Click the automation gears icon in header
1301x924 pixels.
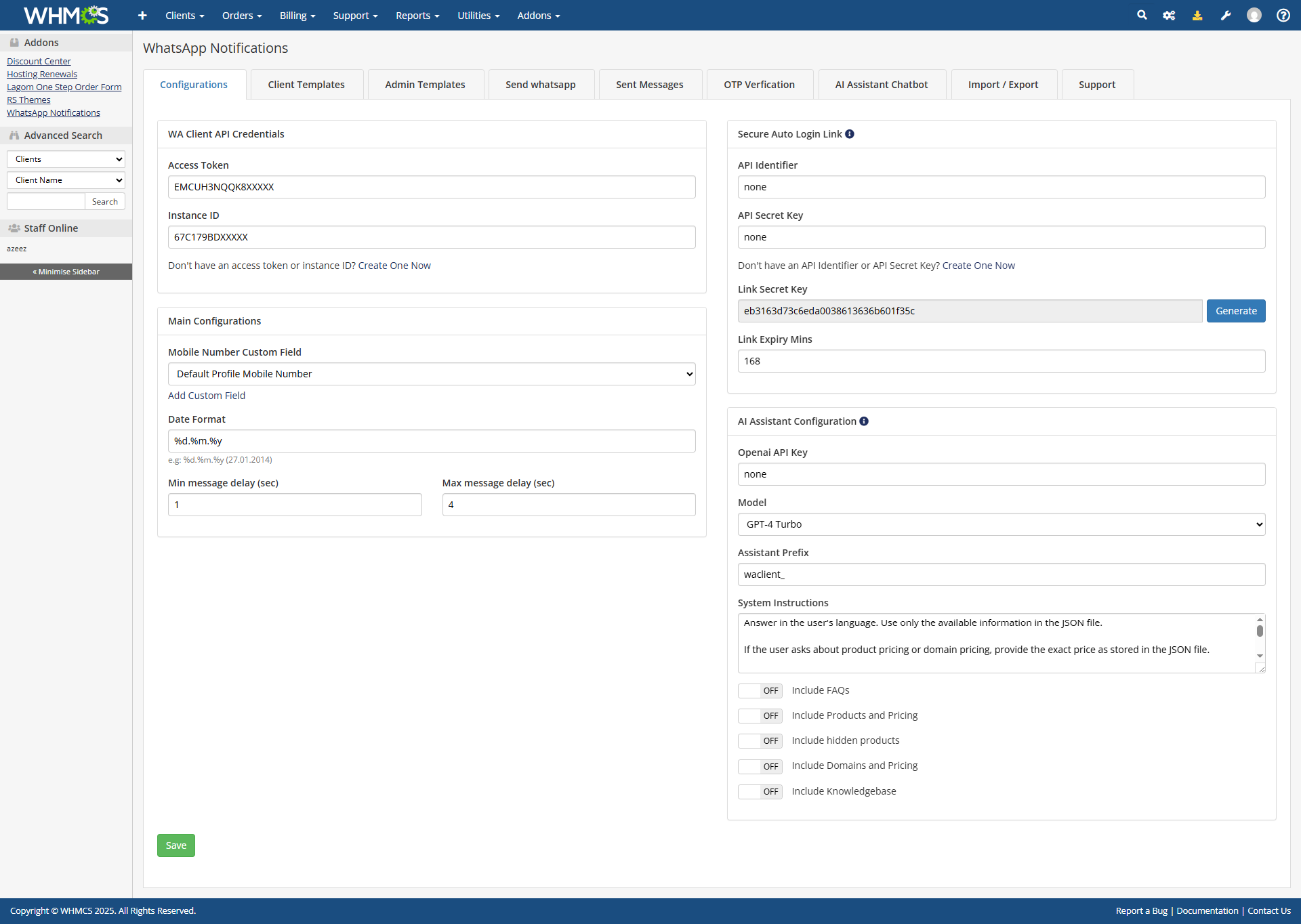click(1169, 15)
